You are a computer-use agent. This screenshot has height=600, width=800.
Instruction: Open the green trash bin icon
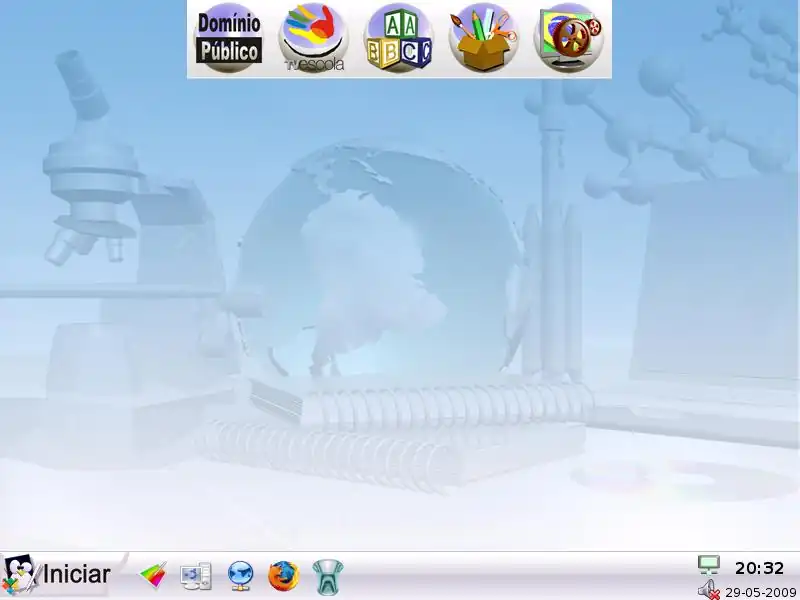pos(328,575)
